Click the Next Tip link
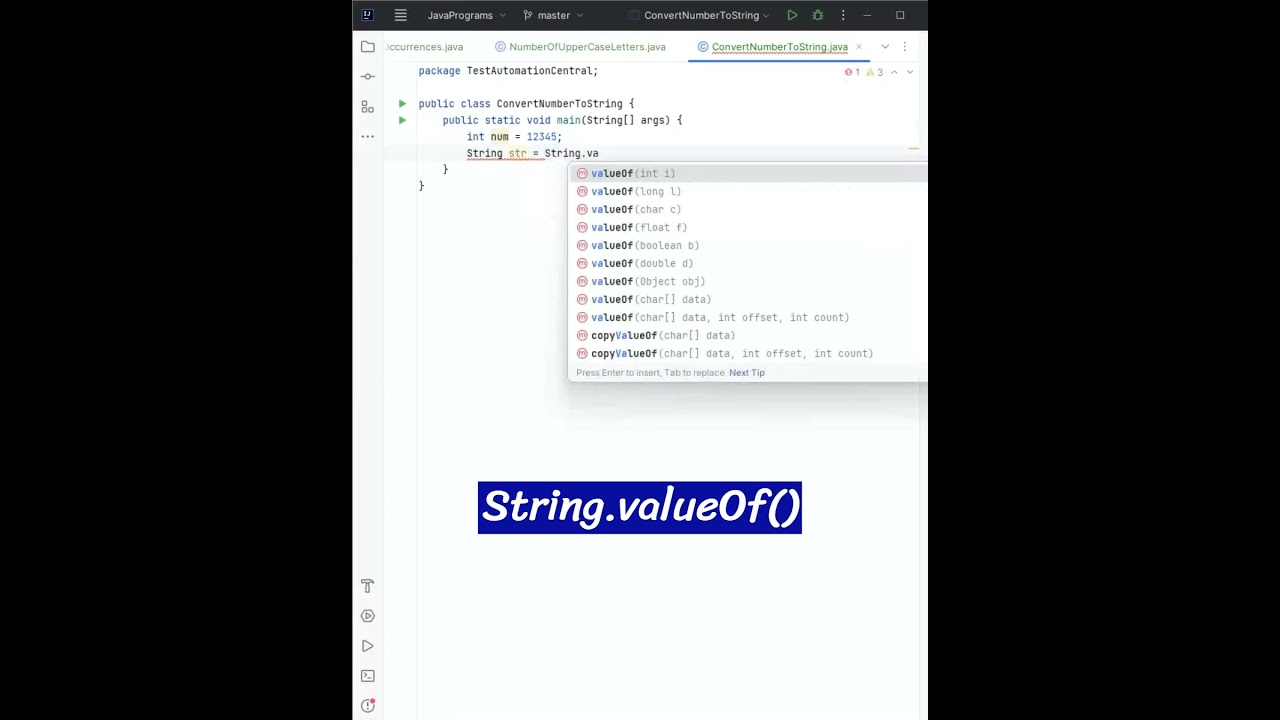The width and height of the screenshot is (1280, 720). [746, 372]
